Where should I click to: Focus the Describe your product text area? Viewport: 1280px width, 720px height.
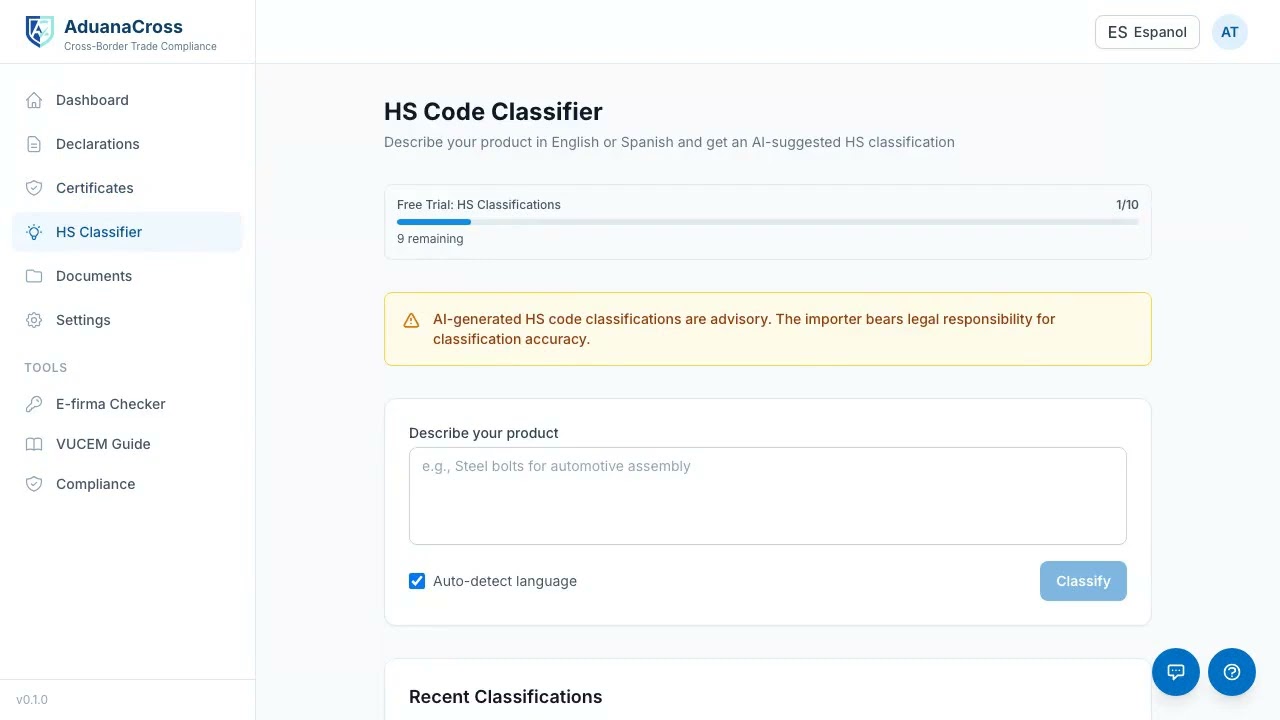(x=768, y=496)
